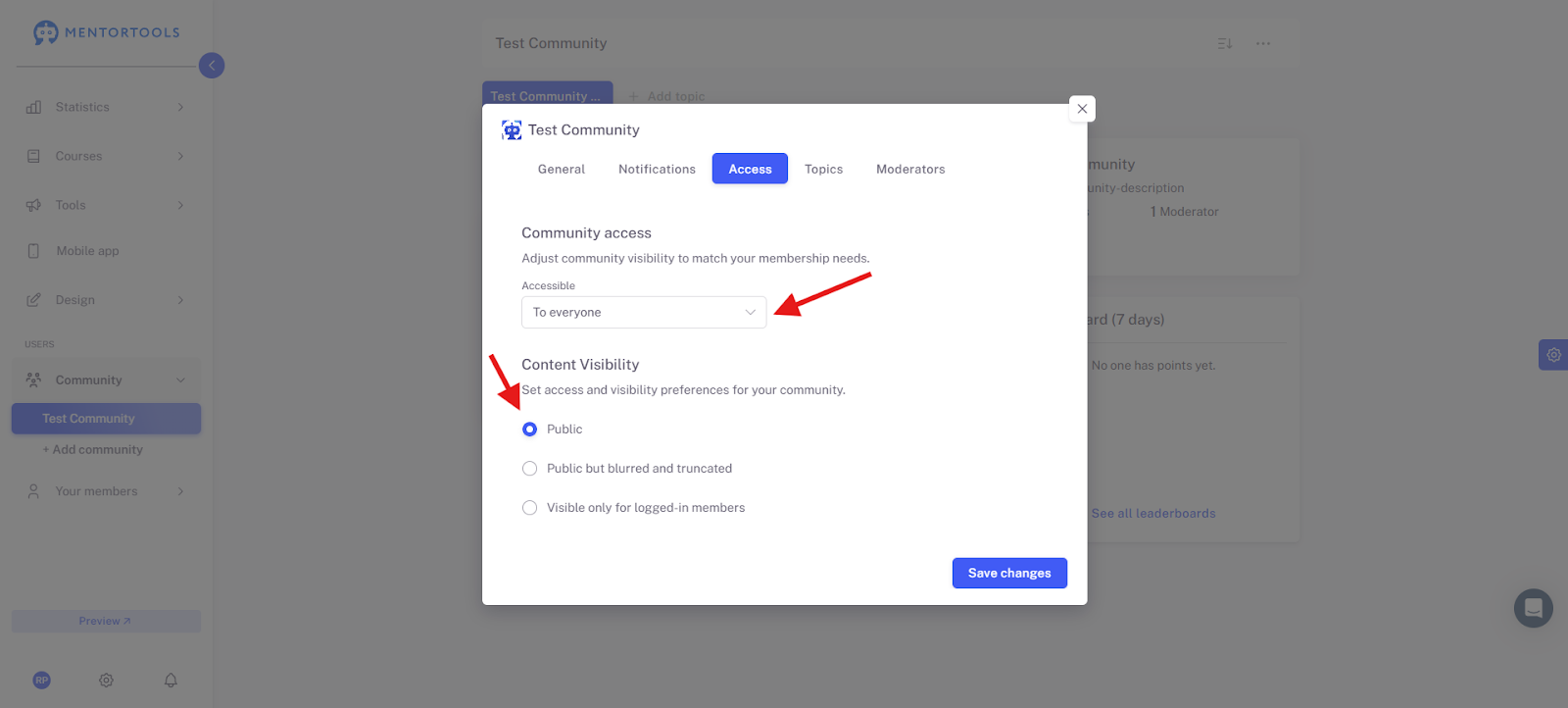Click the MentorTools logo

coord(106,32)
